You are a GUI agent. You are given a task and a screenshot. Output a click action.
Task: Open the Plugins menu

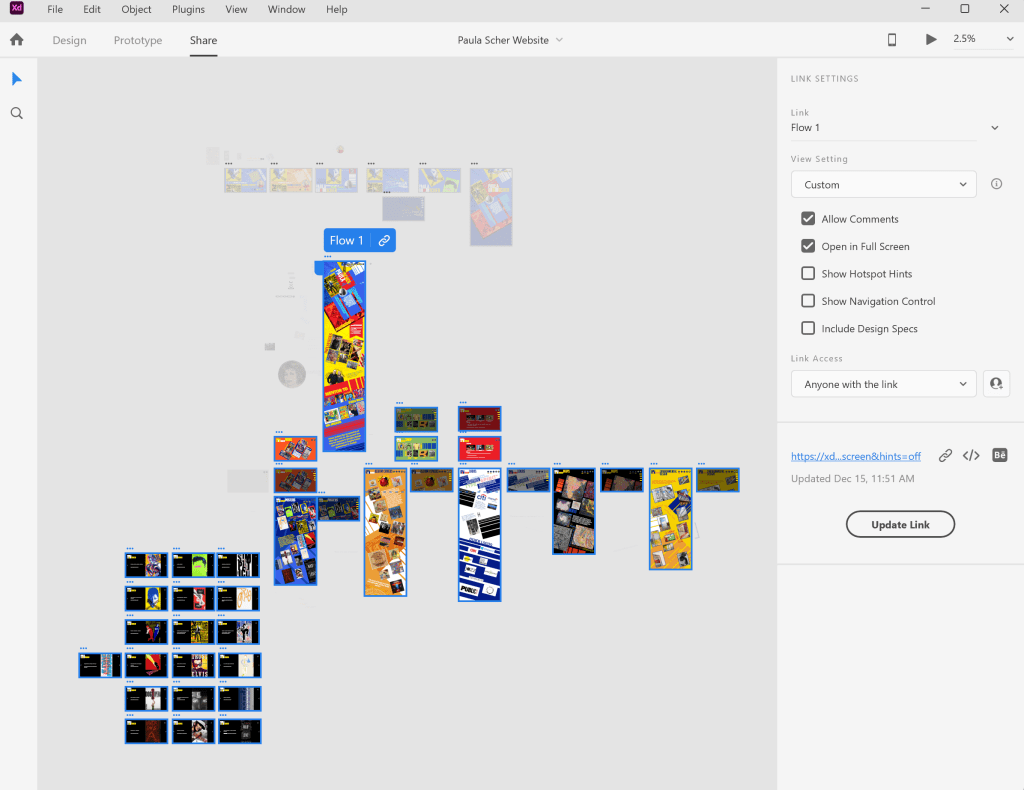pyautogui.click(x=188, y=9)
